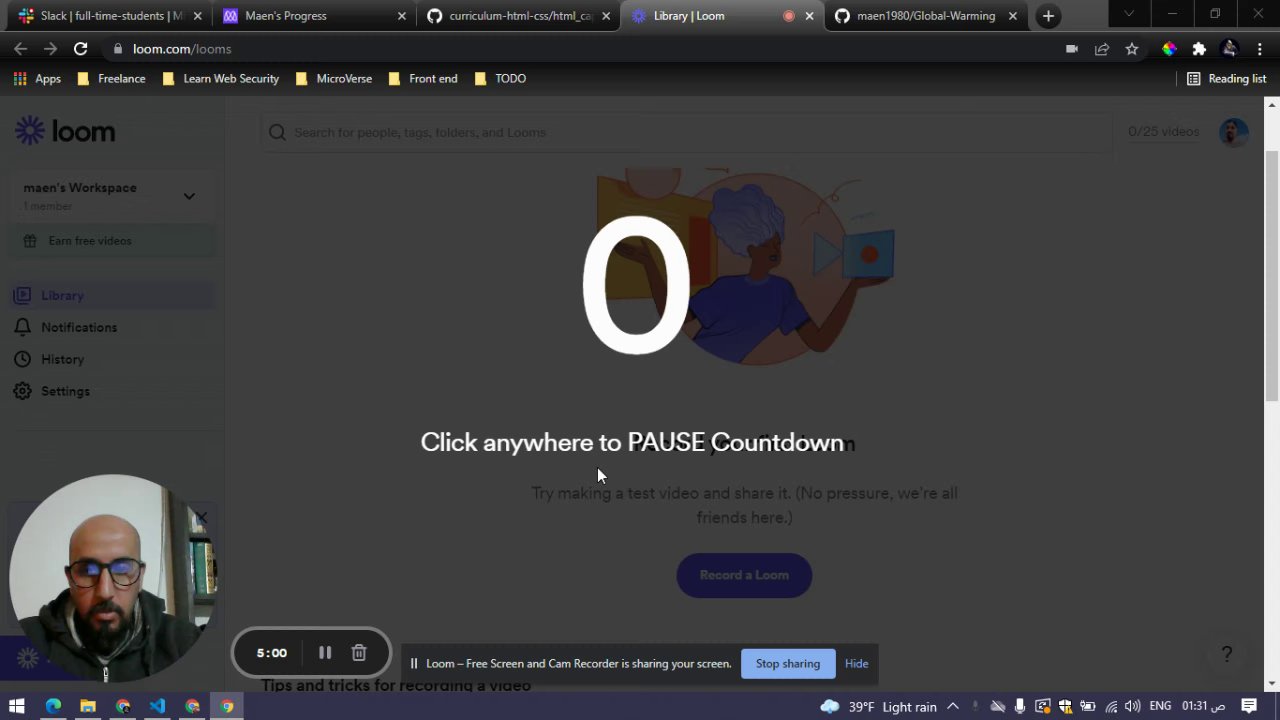This screenshot has width=1280, height=720.
Task: Open the TODO bookmarks folder
Action: [x=500, y=79]
